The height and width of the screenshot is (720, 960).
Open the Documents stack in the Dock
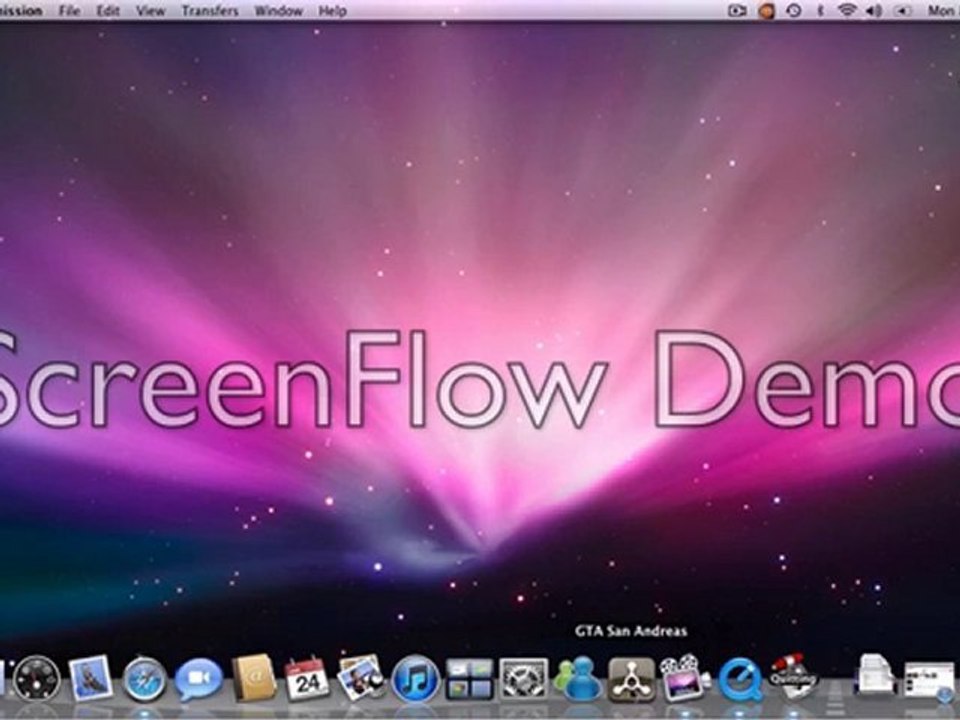(876, 676)
